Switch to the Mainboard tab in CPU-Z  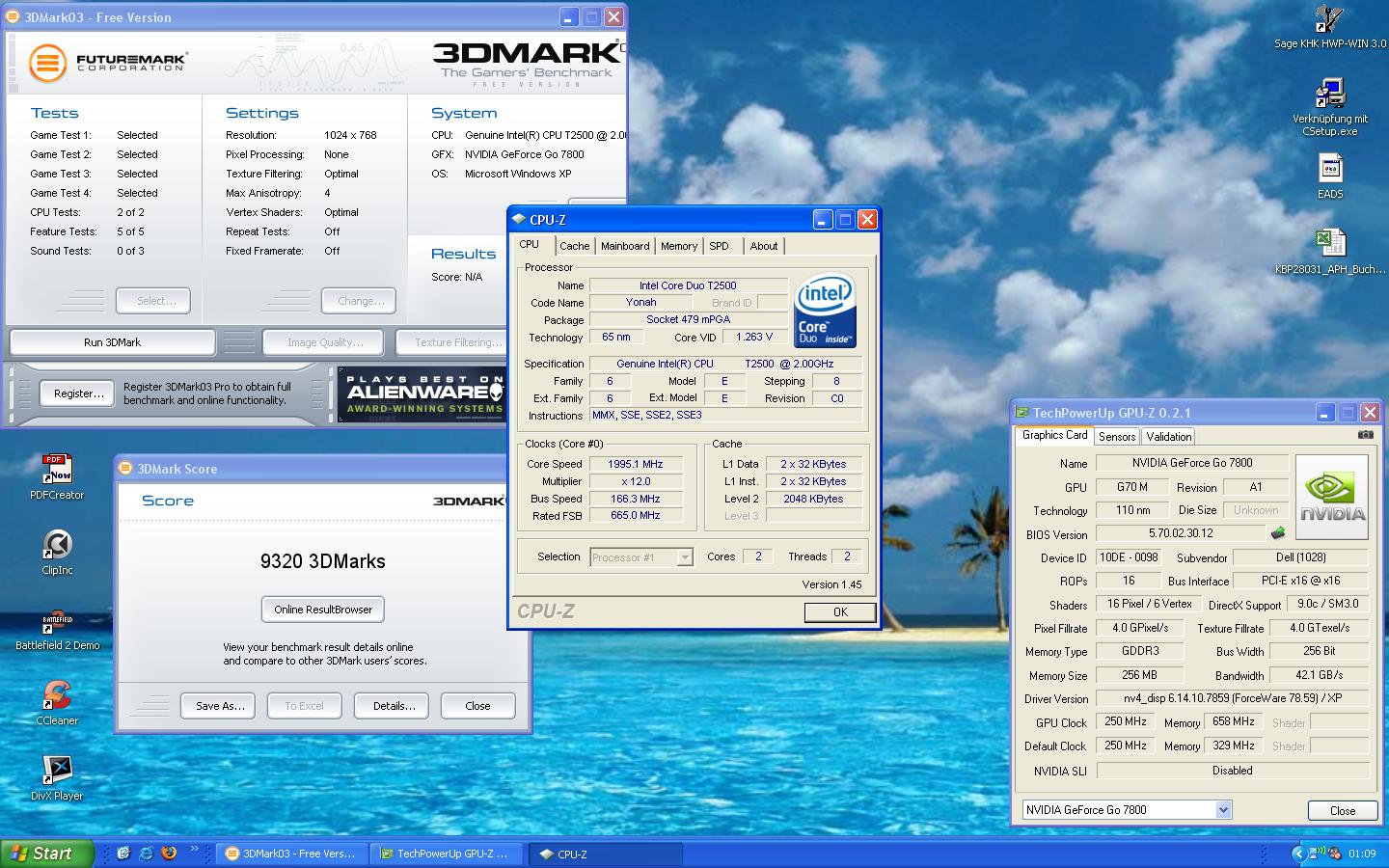[x=625, y=246]
